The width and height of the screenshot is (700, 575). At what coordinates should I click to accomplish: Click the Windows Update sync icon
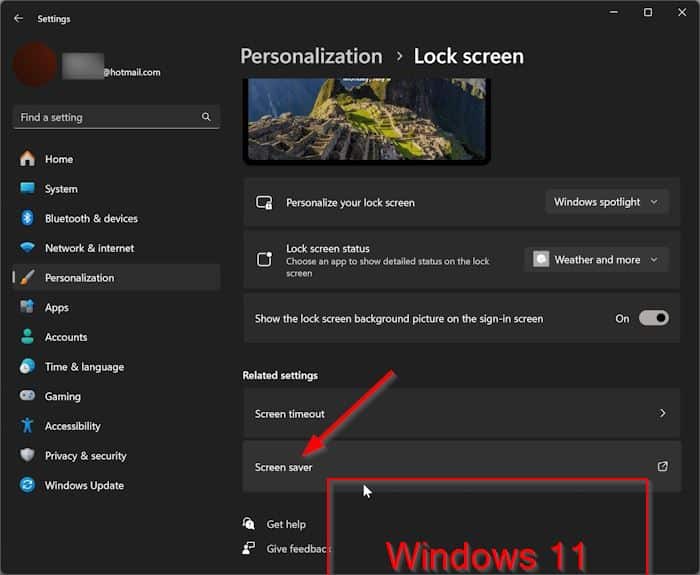pyautogui.click(x=27, y=485)
